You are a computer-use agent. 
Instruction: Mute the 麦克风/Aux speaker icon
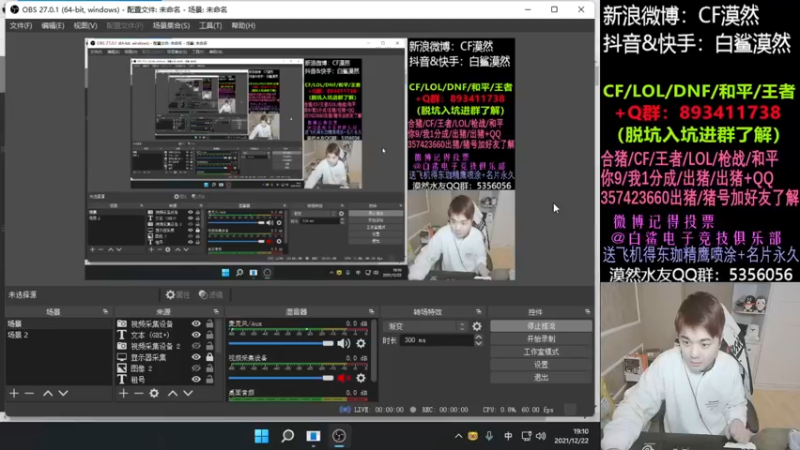tap(344, 343)
